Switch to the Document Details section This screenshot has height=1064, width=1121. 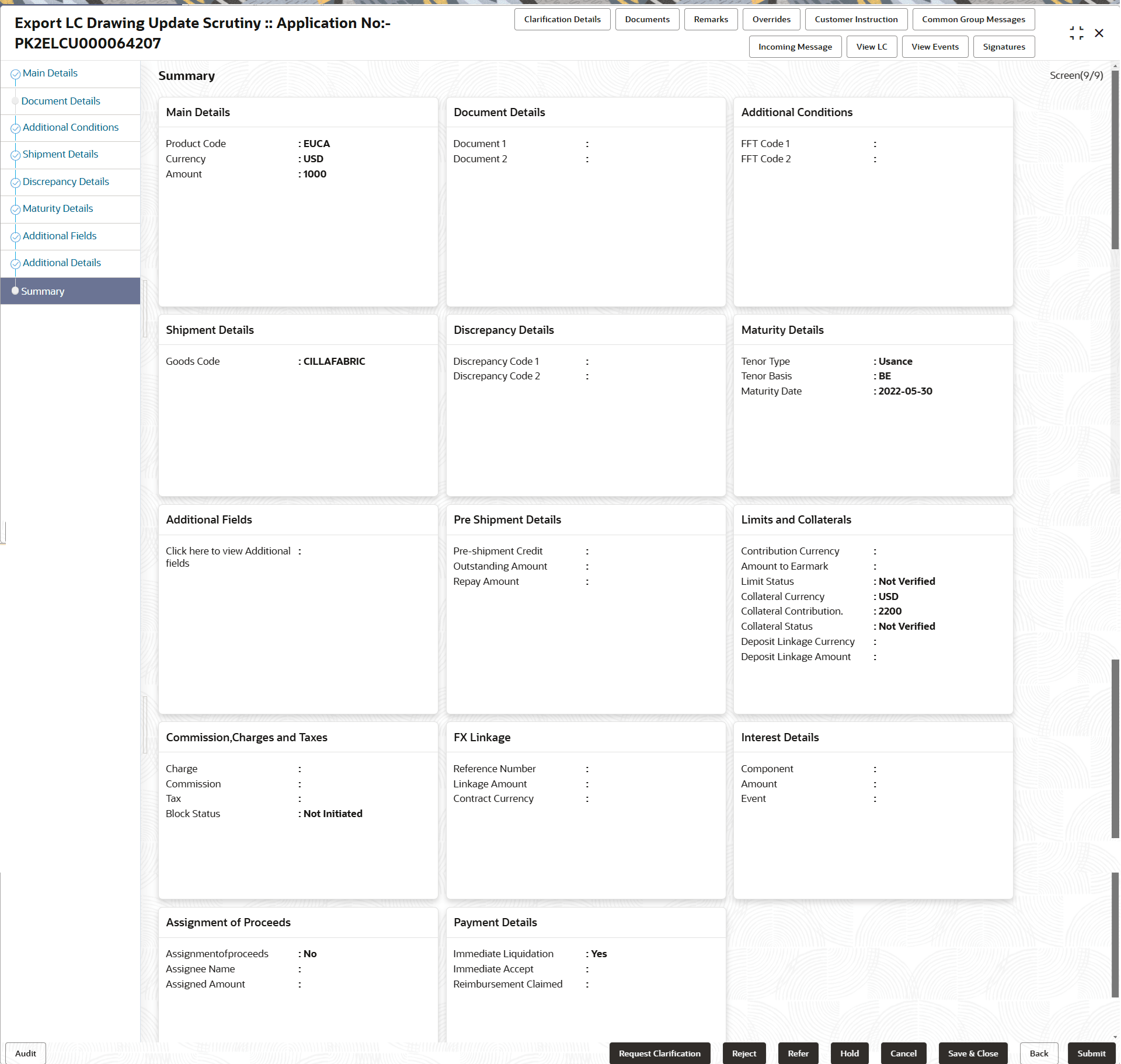pos(60,100)
